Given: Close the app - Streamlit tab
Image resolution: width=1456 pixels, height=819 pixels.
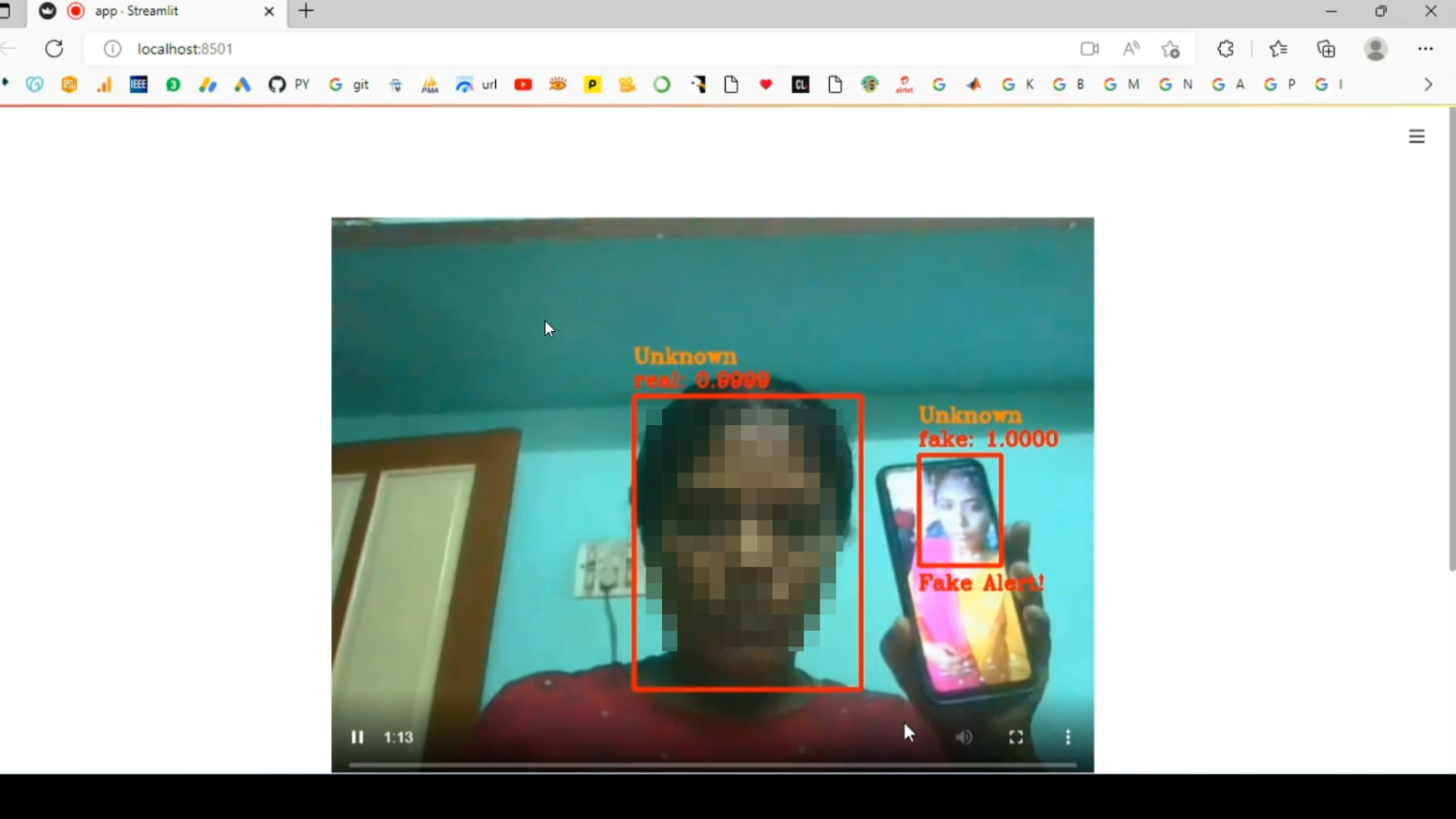Looking at the screenshot, I should [x=269, y=12].
